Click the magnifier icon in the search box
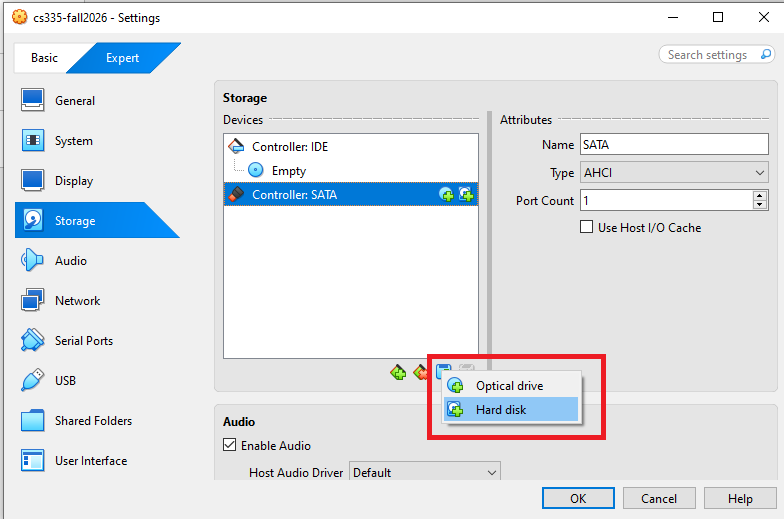Viewport: 784px width, 519px height. (x=766, y=54)
